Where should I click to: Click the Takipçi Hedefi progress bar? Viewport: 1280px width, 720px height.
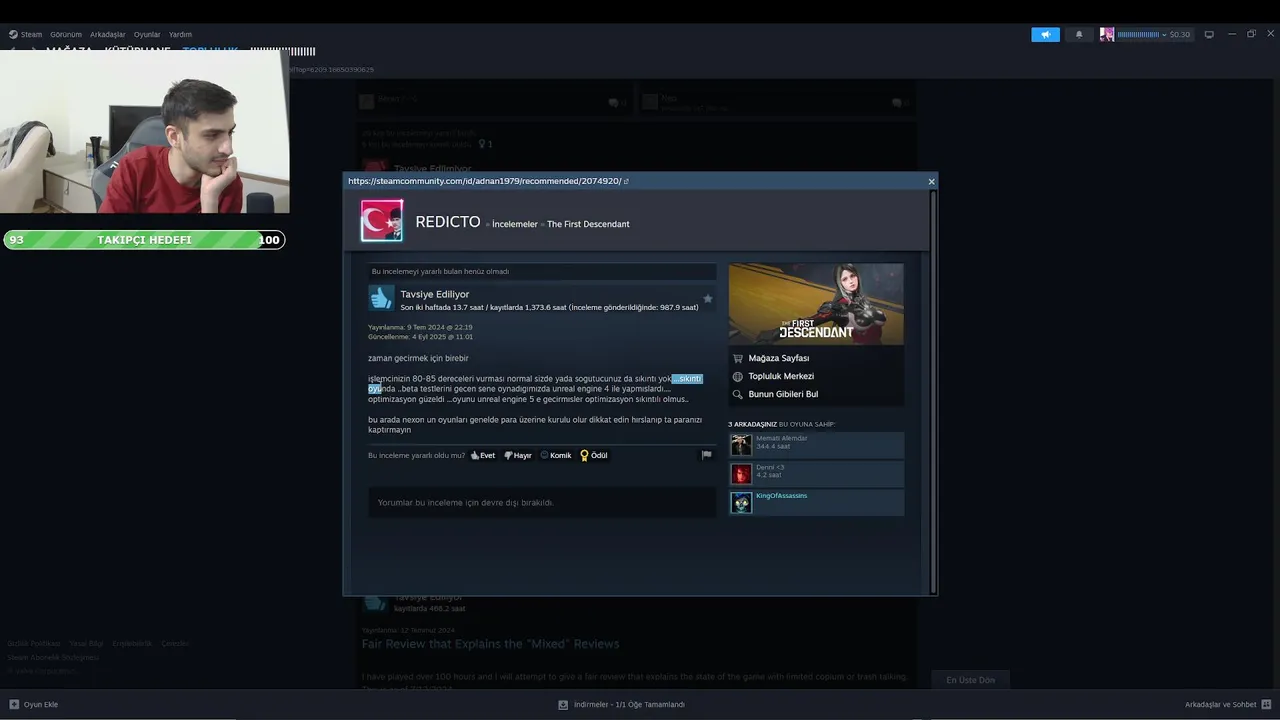click(144, 240)
